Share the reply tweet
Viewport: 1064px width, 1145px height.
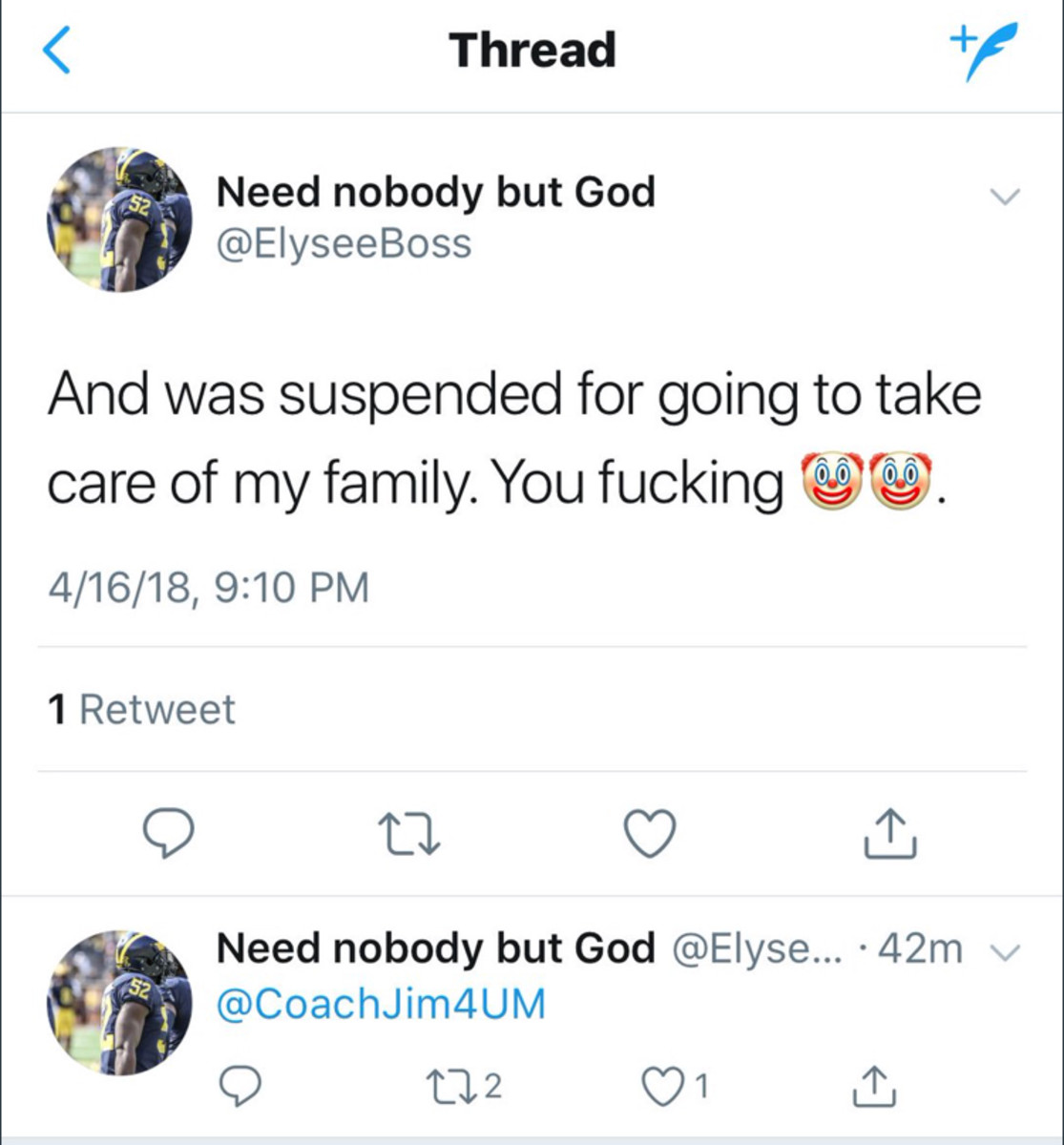[x=871, y=1086]
